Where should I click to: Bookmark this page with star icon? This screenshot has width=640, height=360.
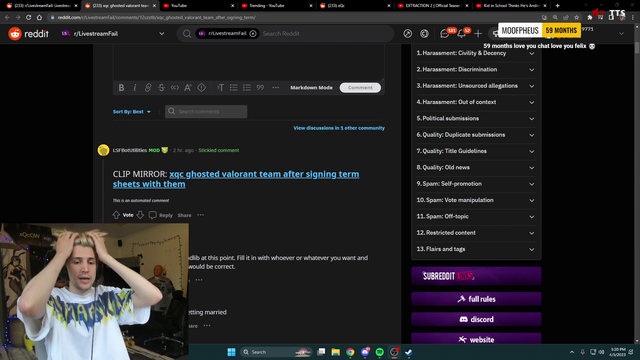tap(577, 18)
